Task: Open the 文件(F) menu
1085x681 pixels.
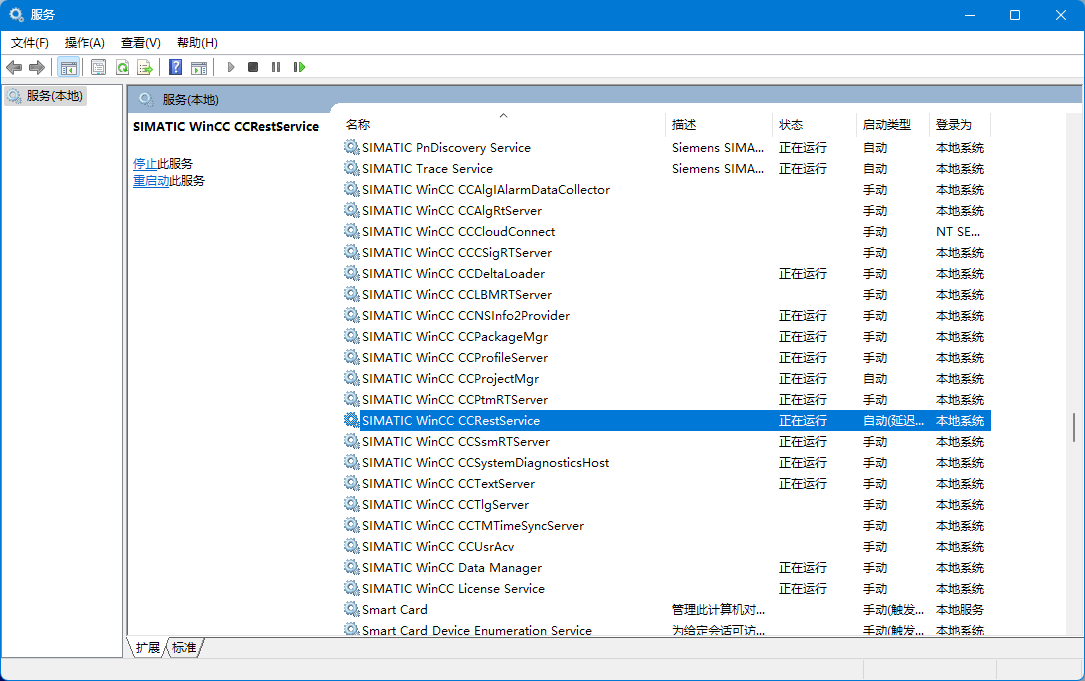Action: pyautogui.click(x=30, y=43)
